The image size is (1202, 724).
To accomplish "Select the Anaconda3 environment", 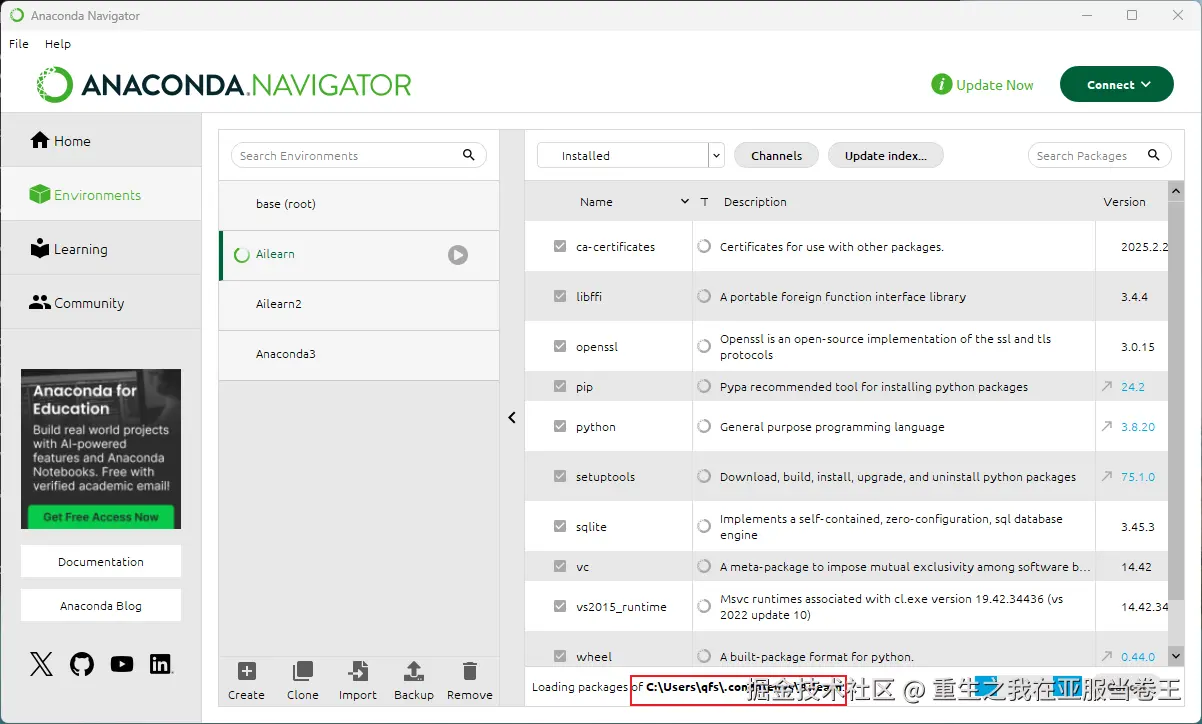I will tap(359, 355).
